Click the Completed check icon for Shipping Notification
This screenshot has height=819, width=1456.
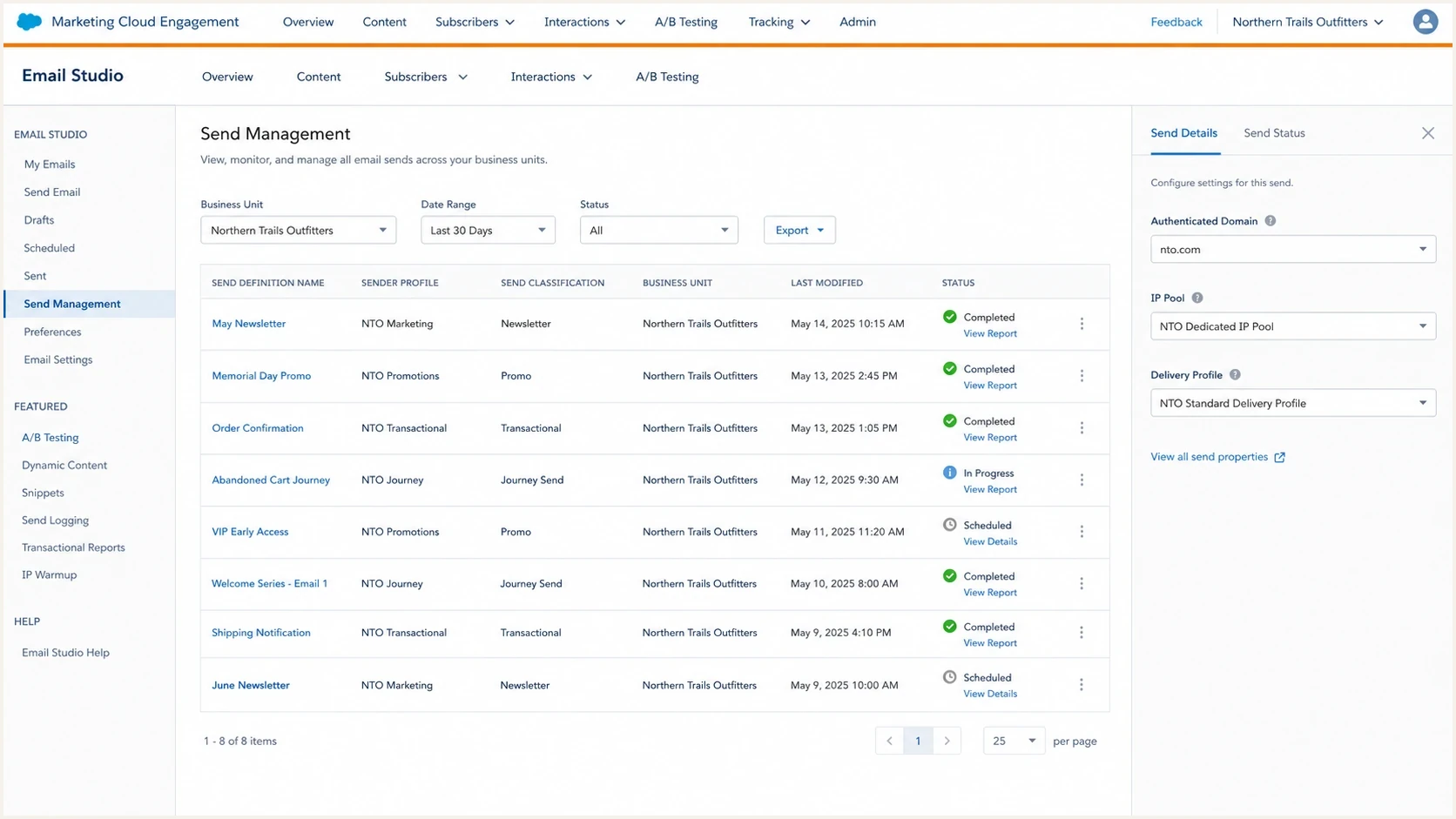pyautogui.click(x=949, y=627)
